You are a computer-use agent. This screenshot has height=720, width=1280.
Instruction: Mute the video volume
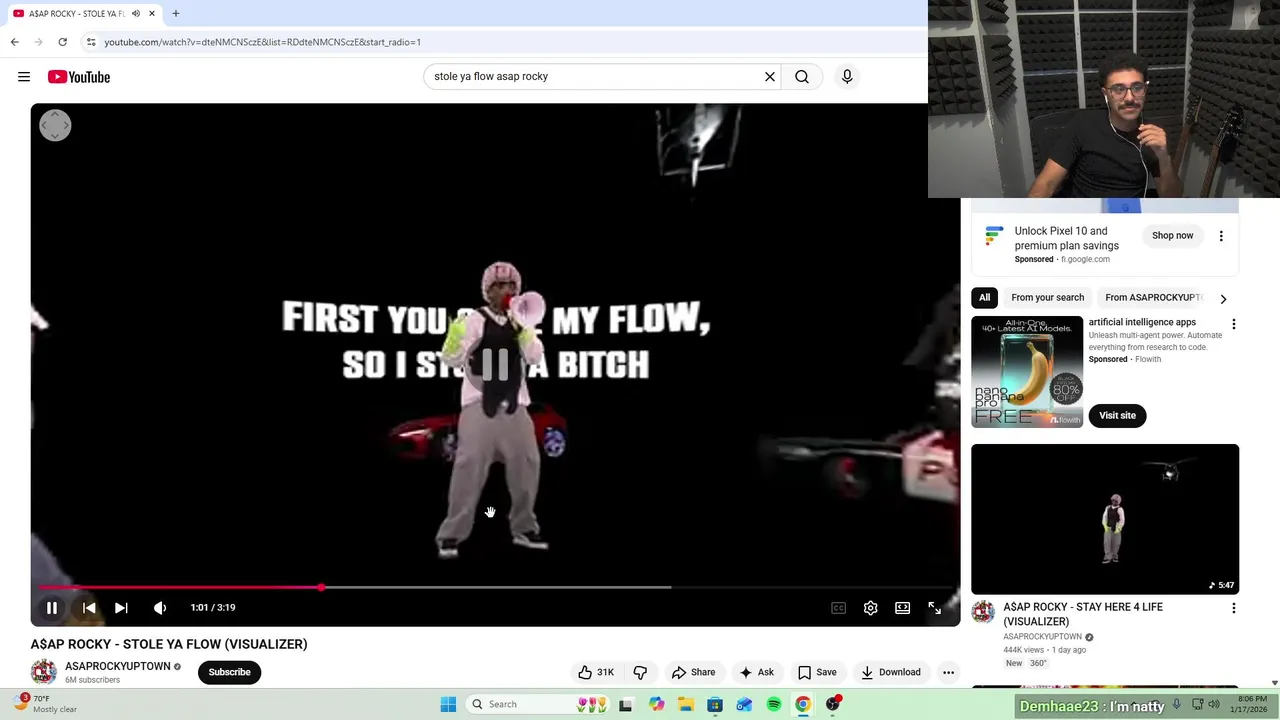160,608
